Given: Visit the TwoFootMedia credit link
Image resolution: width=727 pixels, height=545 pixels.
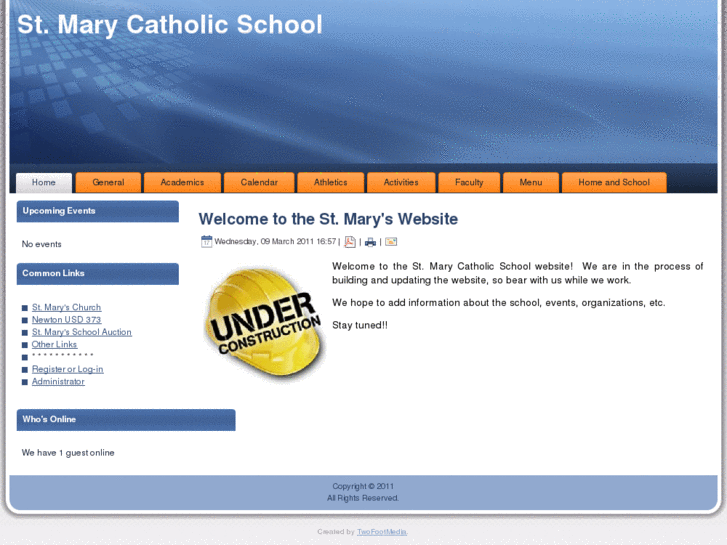Looking at the screenshot, I should pyautogui.click(x=382, y=532).
